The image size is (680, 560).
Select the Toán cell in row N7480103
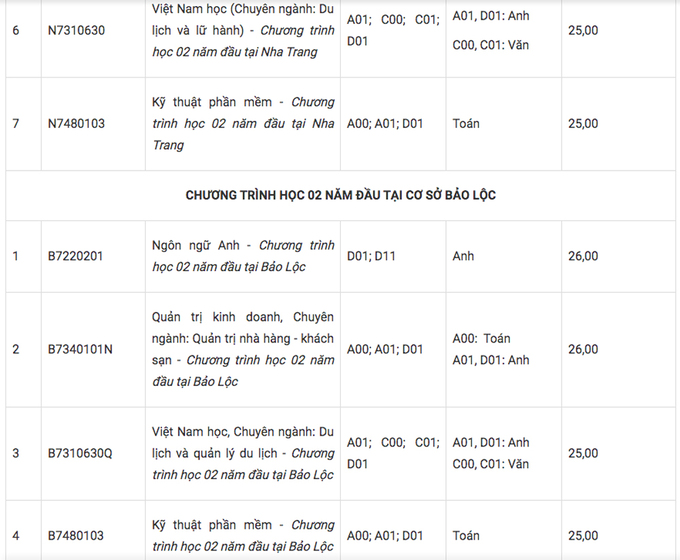[466, 123]
